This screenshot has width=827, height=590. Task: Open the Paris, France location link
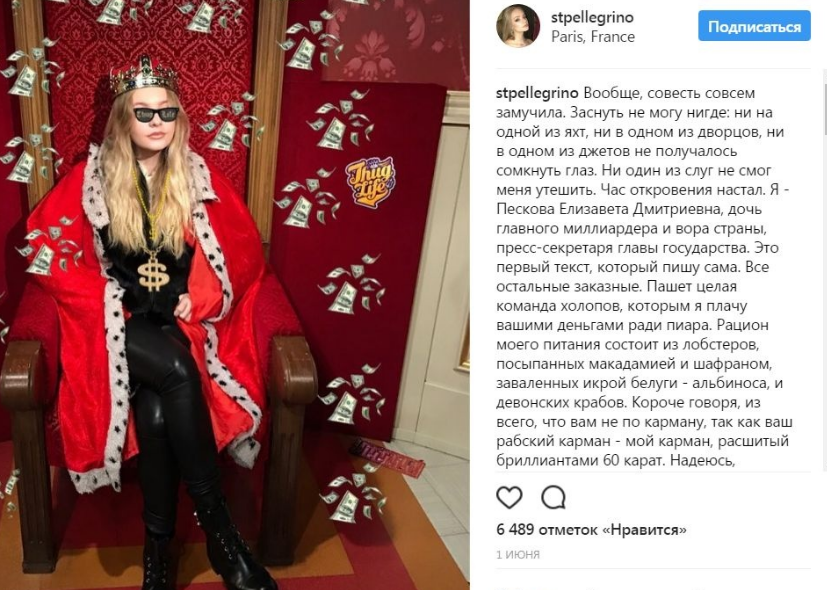pos(593,37)
